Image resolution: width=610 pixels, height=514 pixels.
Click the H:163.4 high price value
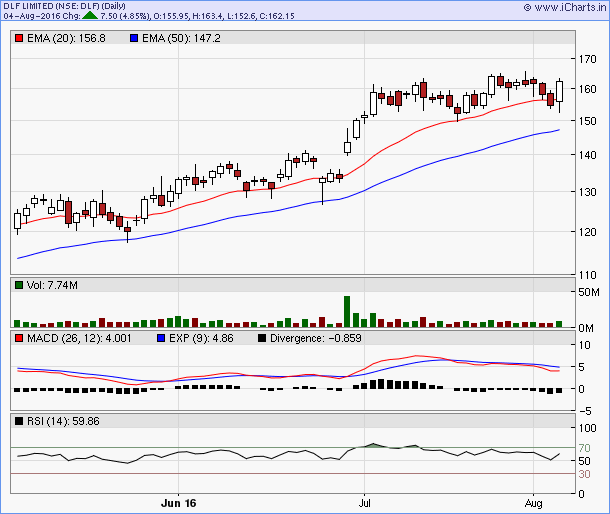[x=207, y=16]
